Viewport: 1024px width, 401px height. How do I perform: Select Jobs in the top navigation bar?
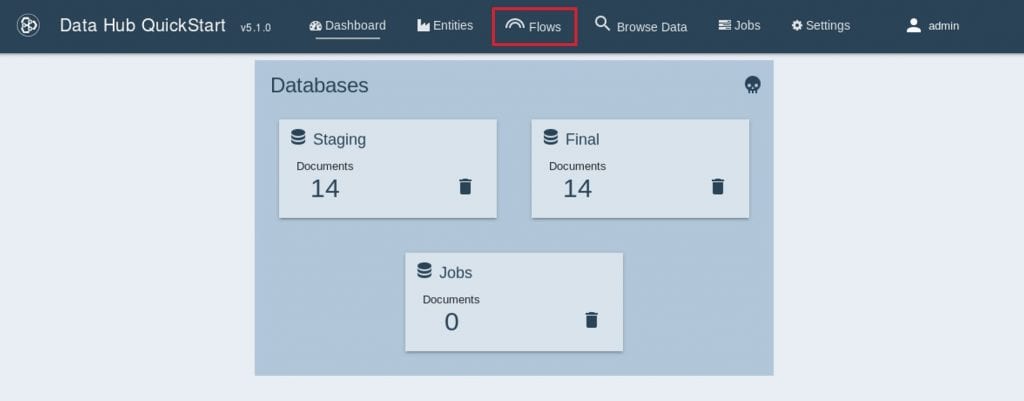(x=739, y=26)
